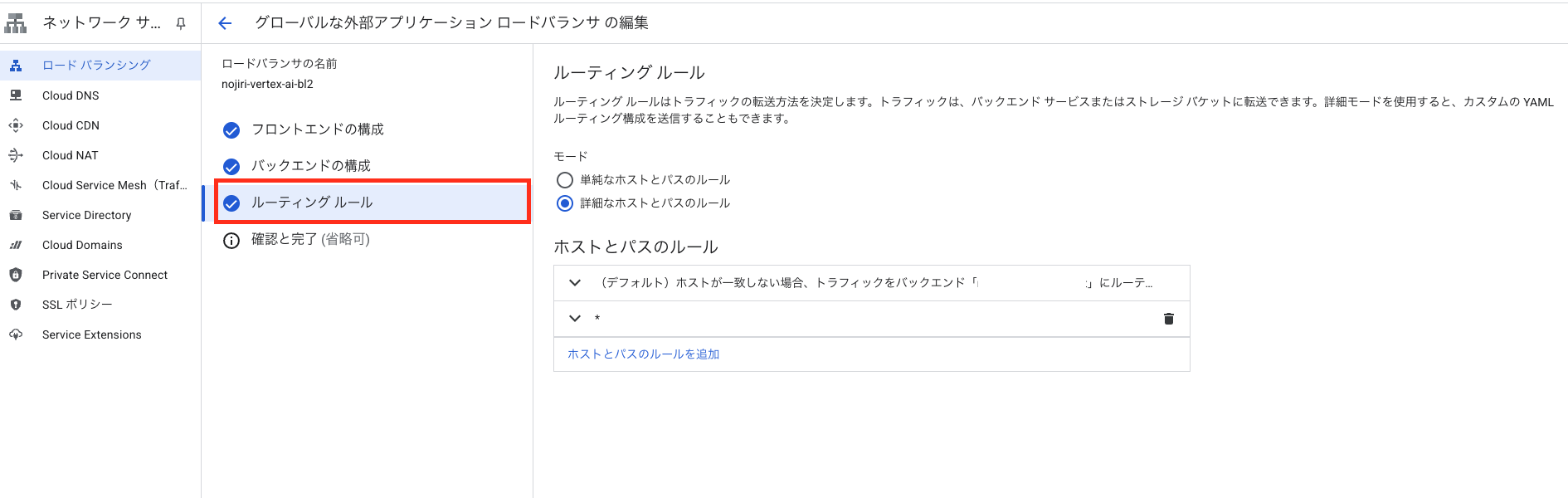Viewport: 1568px width, 498px height.
Task: Click the pin icon beside the network services title
Action: (x=181, y=23)
